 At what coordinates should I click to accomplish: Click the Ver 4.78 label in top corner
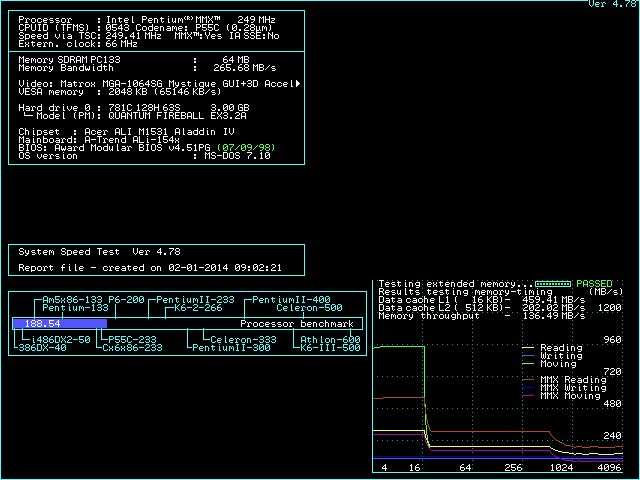click(611, 5)
